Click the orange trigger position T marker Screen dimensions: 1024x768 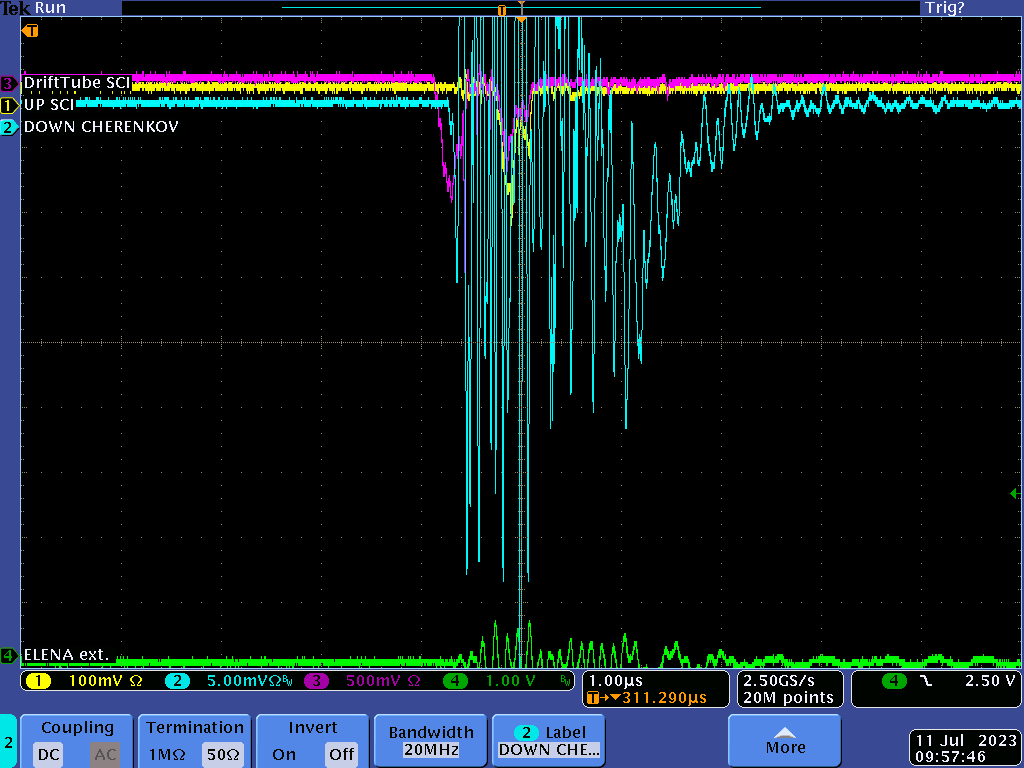[31, 31]
